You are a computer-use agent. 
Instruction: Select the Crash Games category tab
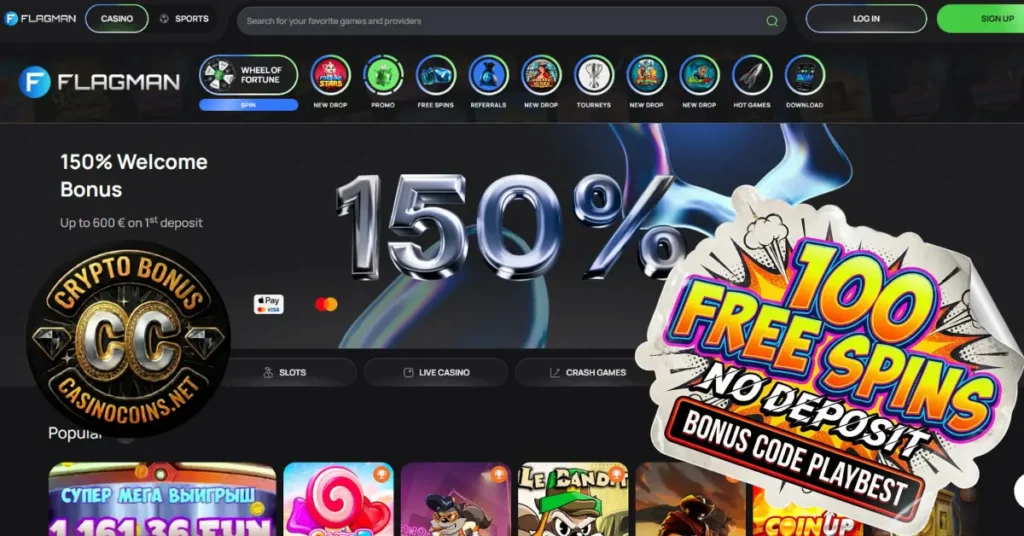click(588, 372)
